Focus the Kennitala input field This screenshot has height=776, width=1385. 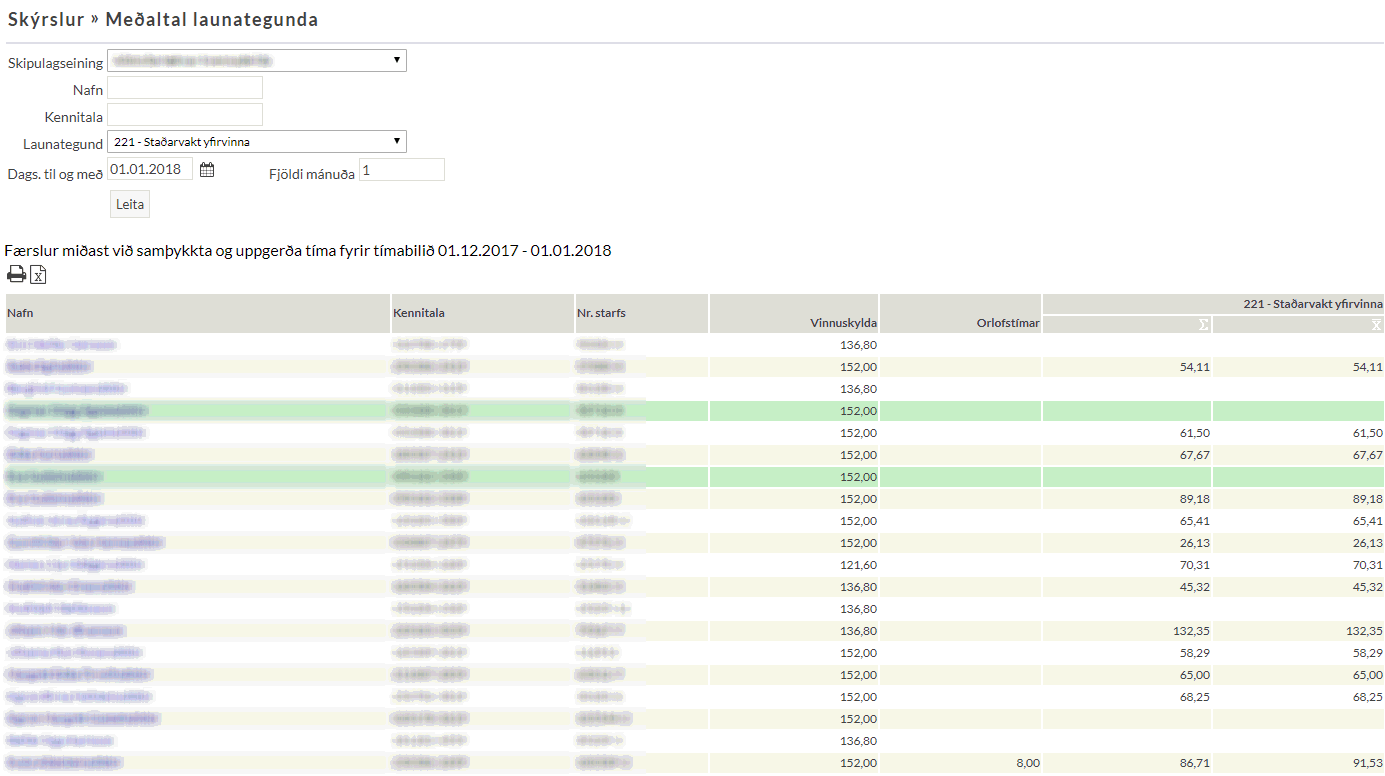pos(185,115)
